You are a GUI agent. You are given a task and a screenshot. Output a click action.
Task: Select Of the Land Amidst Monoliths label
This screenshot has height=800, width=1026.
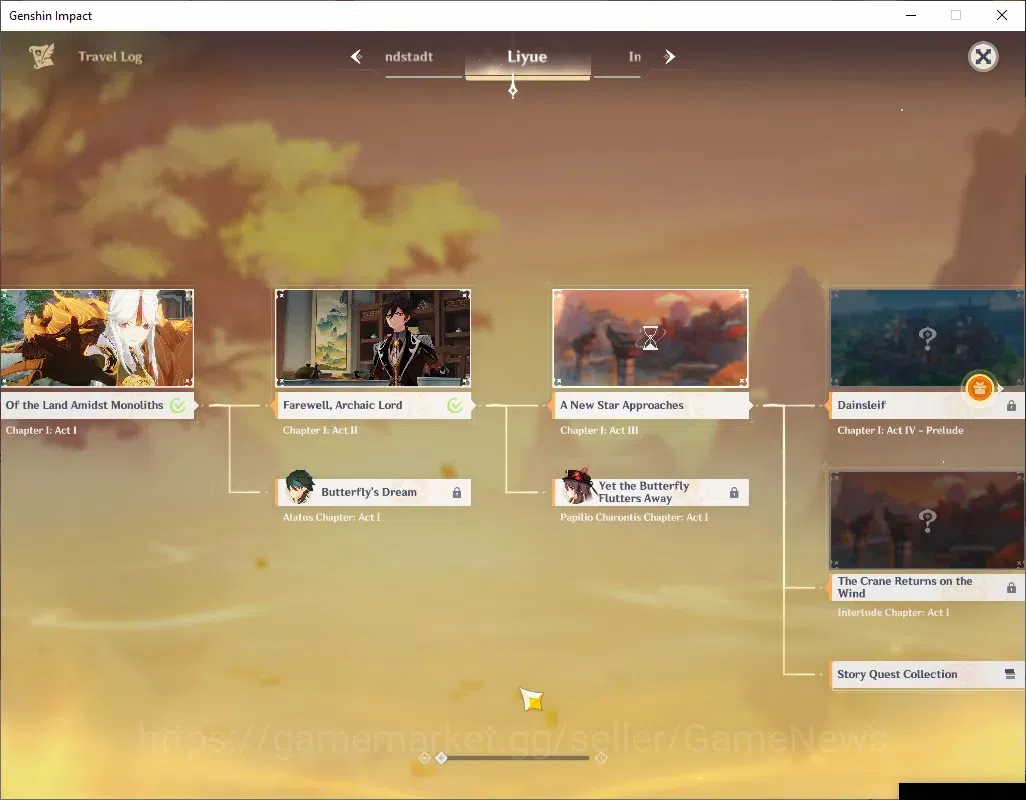(97, 406)
